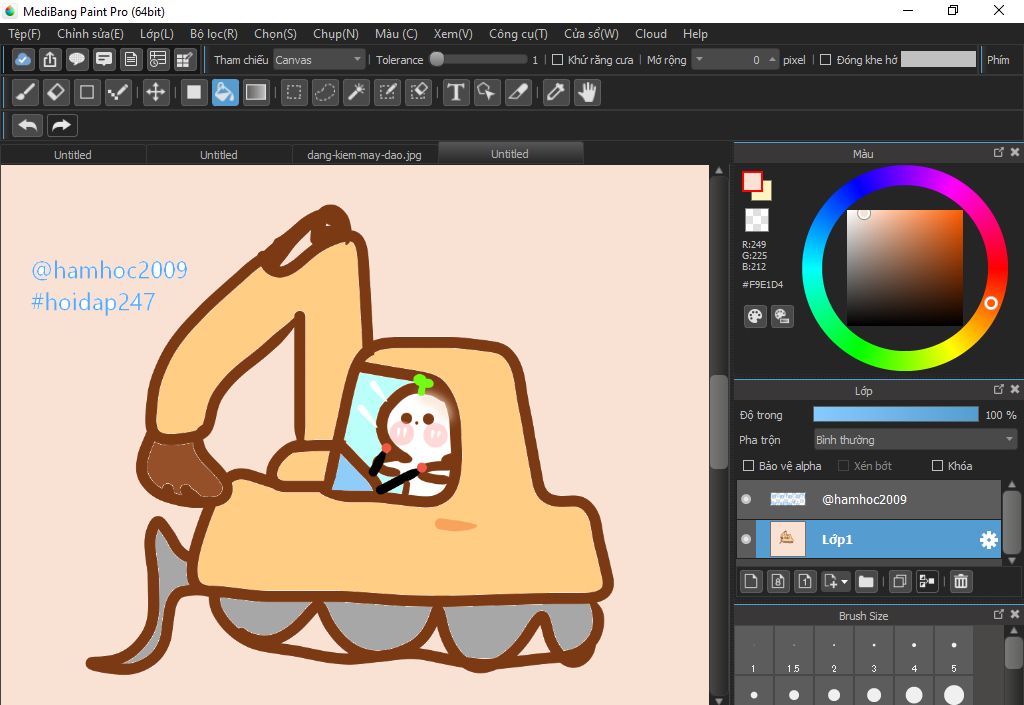Switch to the dang-kiem-may-dao.jpg tab

(x=364, y=154)
